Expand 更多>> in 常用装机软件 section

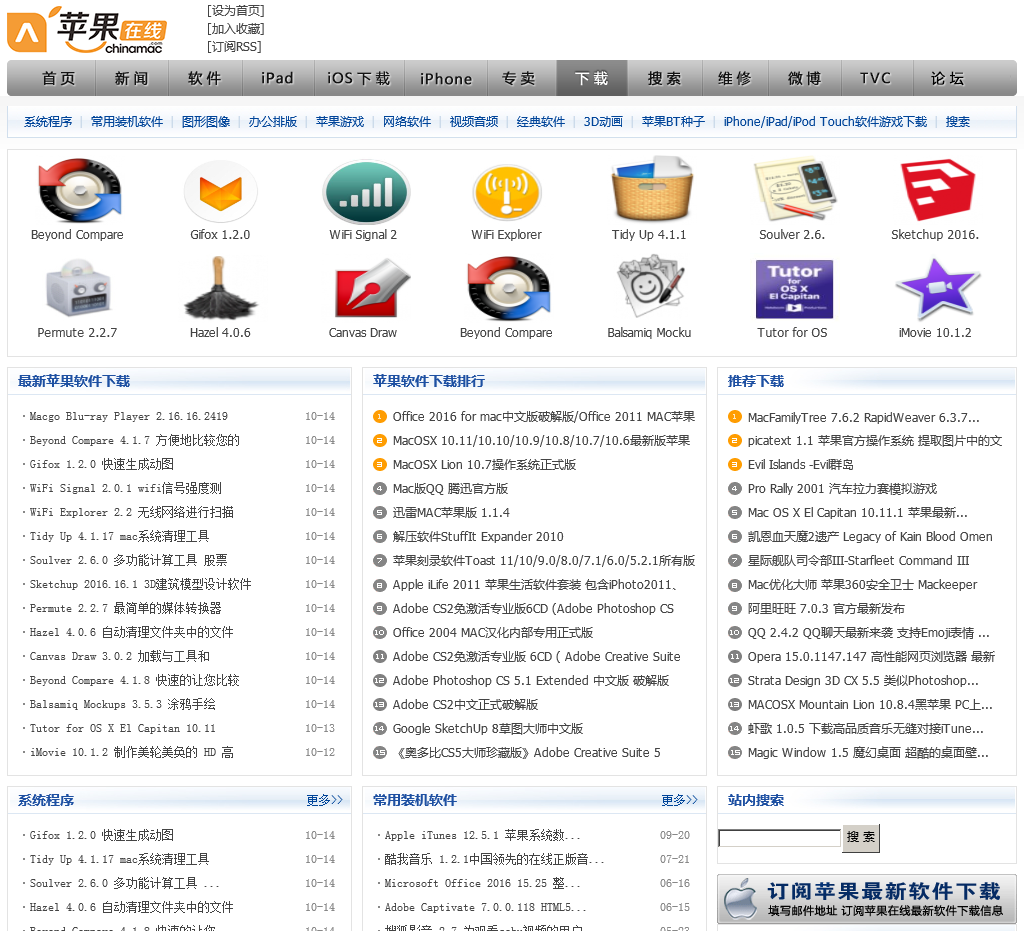click(x=679, y=800)
